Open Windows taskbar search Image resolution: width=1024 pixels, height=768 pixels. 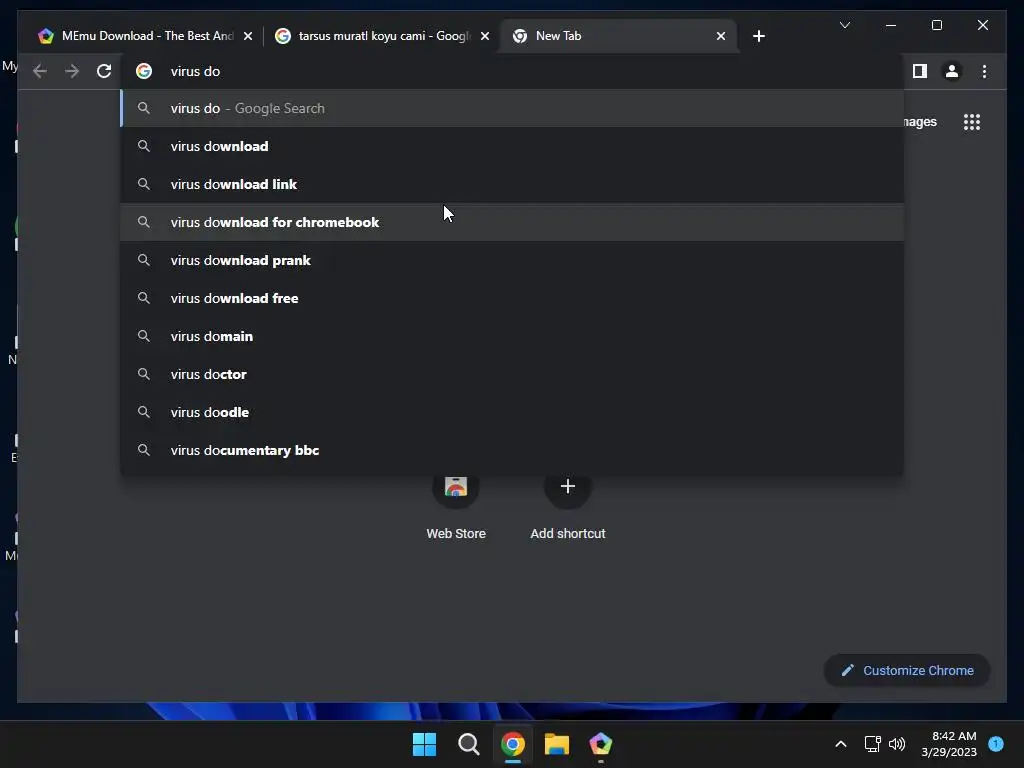pyautogui.click(x=468, y=744)
